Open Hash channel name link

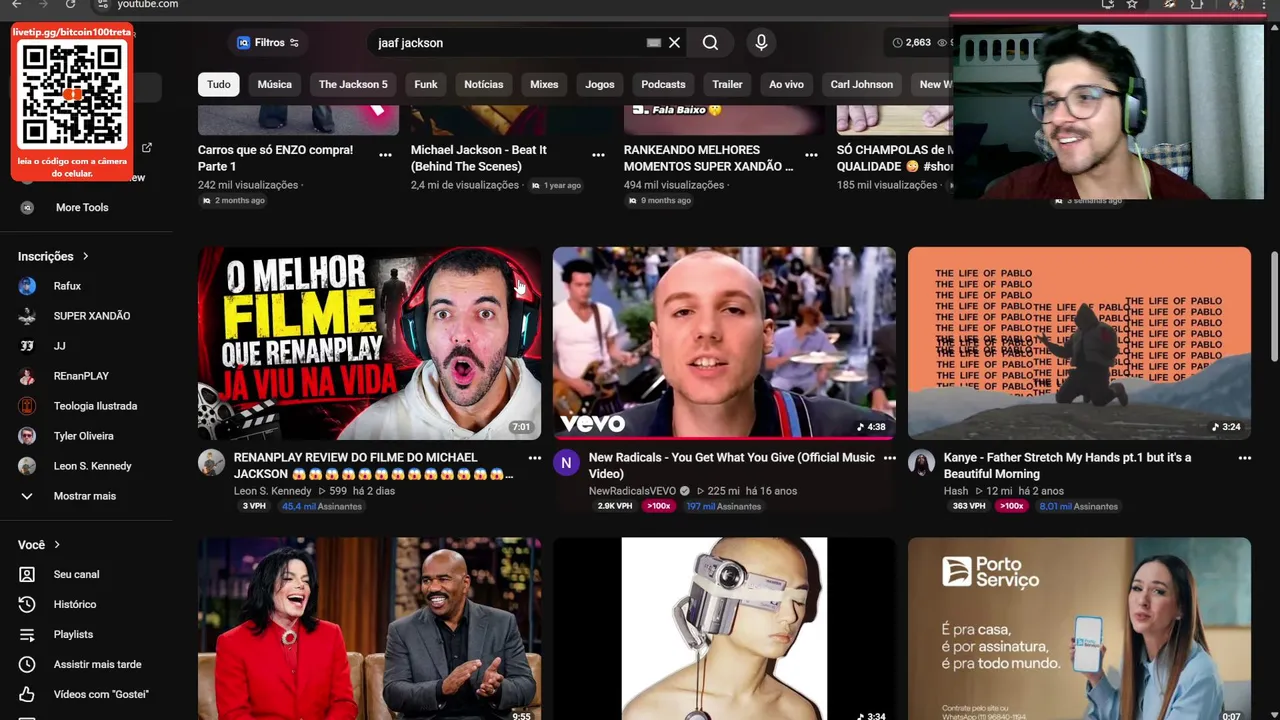[956, 491]
